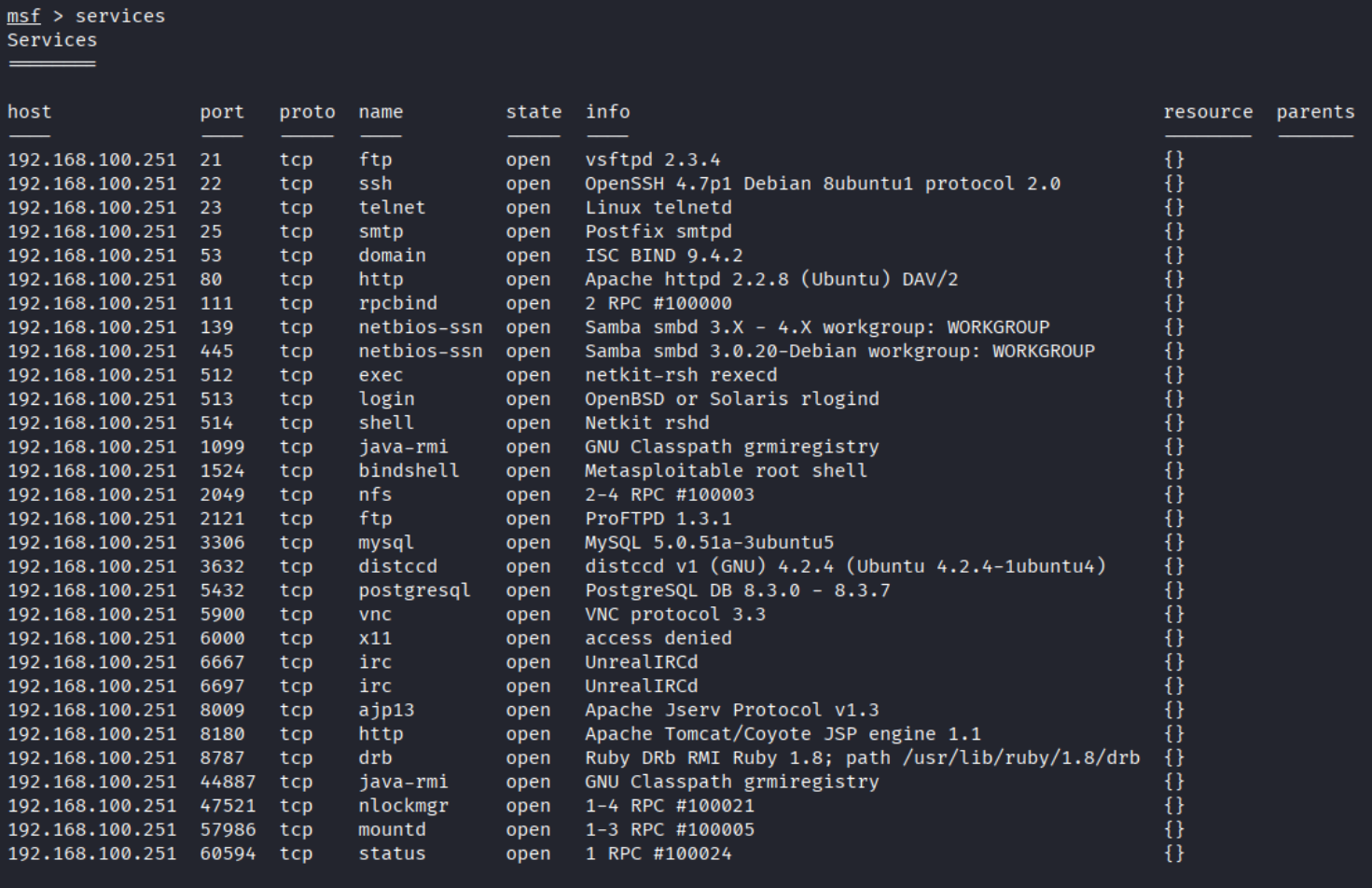Click 'Metasploitable root shell' info entry
The image size is (1372, 888).
[x=727, y=471]
